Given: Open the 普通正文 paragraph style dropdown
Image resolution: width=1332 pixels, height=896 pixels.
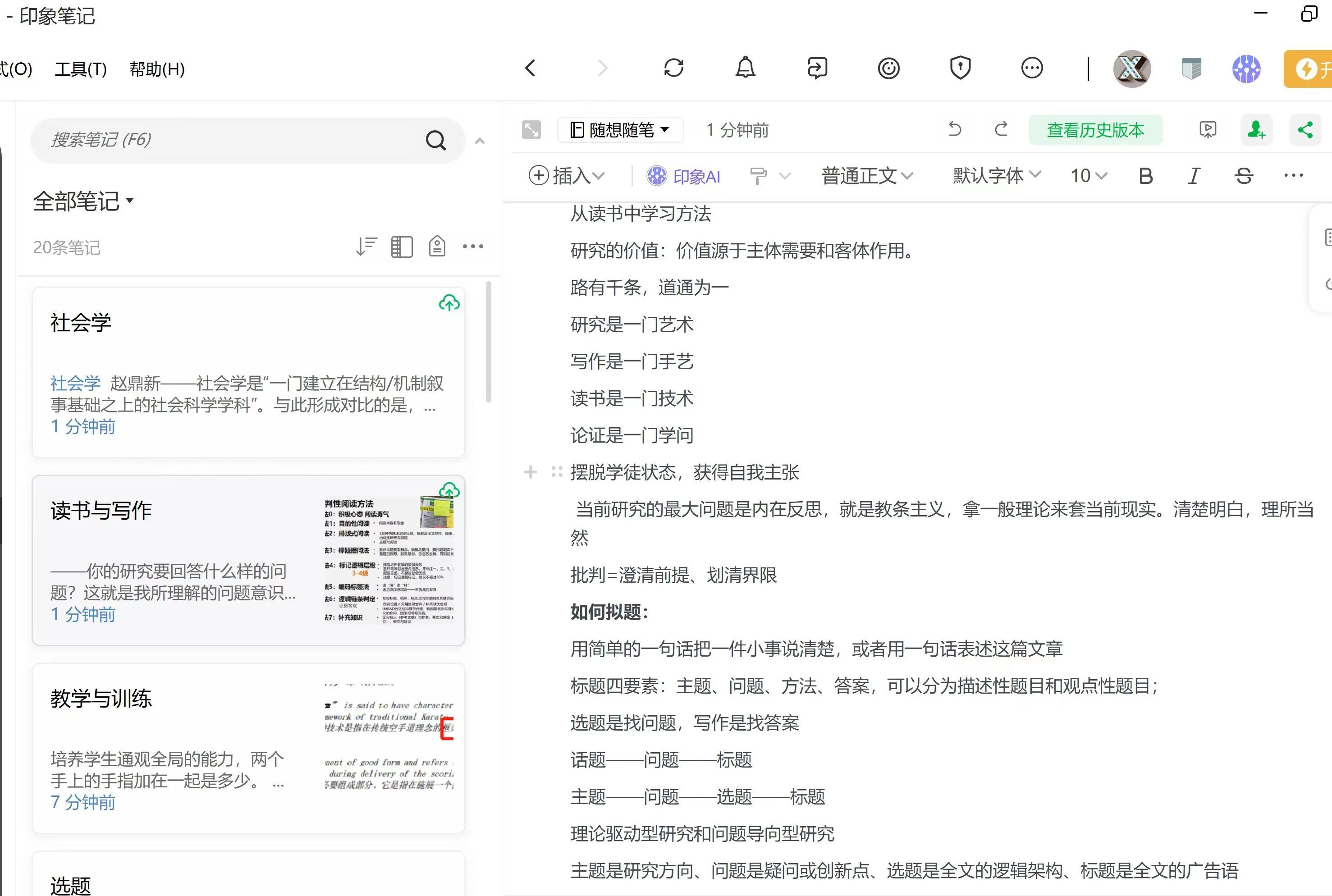Looking at the screenshot, I should pyautogui.click(x=867, y=176).
